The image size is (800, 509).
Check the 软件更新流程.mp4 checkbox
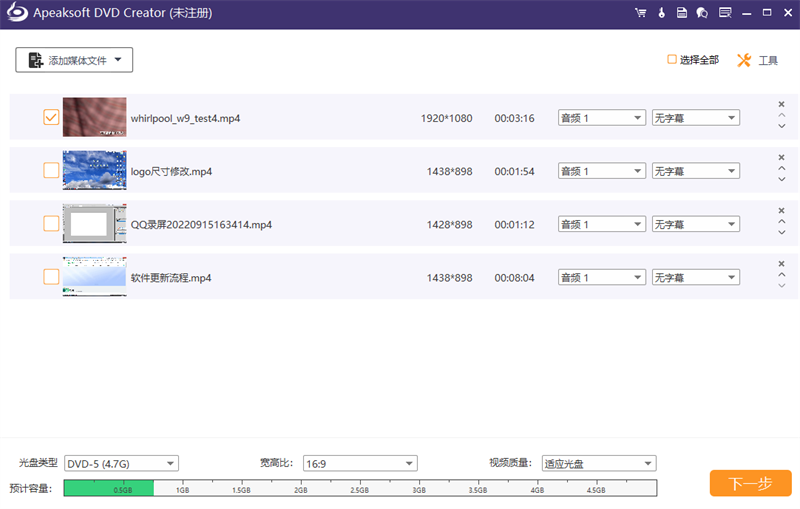tap(51, 276)
